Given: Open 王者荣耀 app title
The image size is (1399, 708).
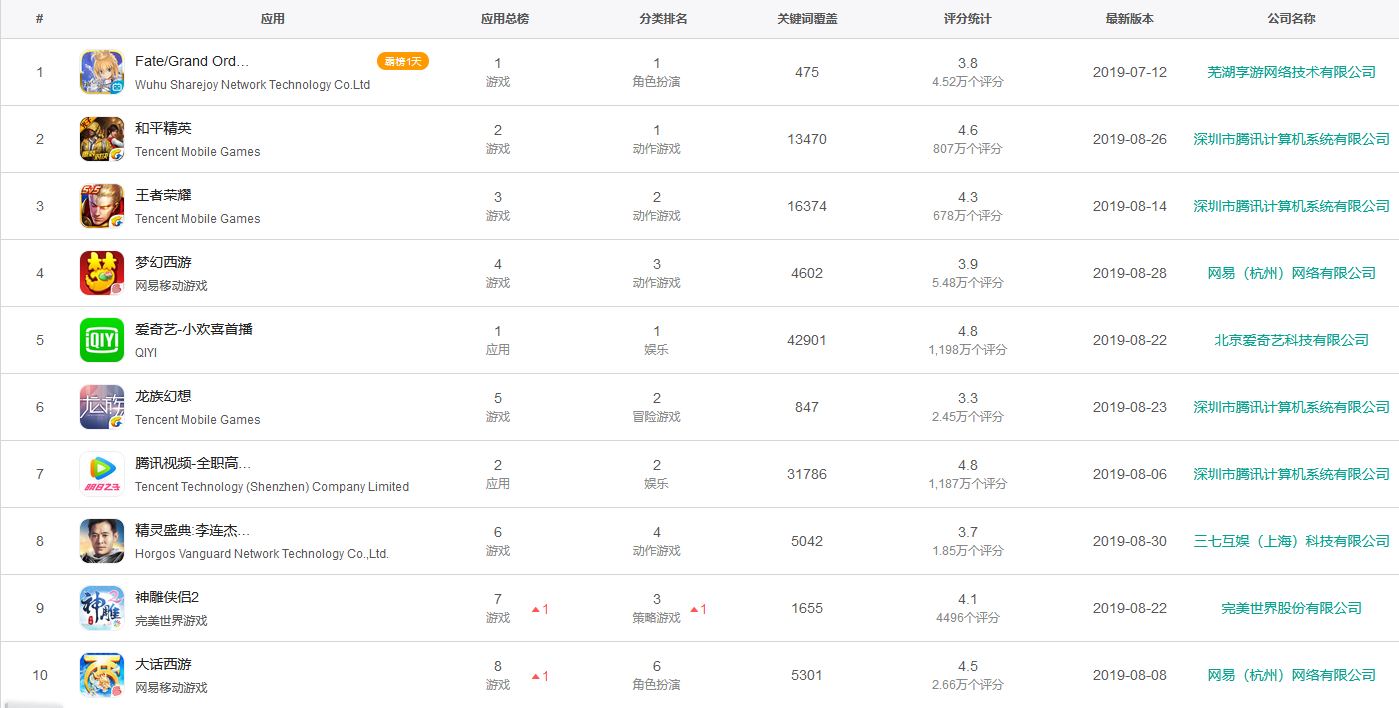Looking at the screenshot, I should (x=163, y=195).
